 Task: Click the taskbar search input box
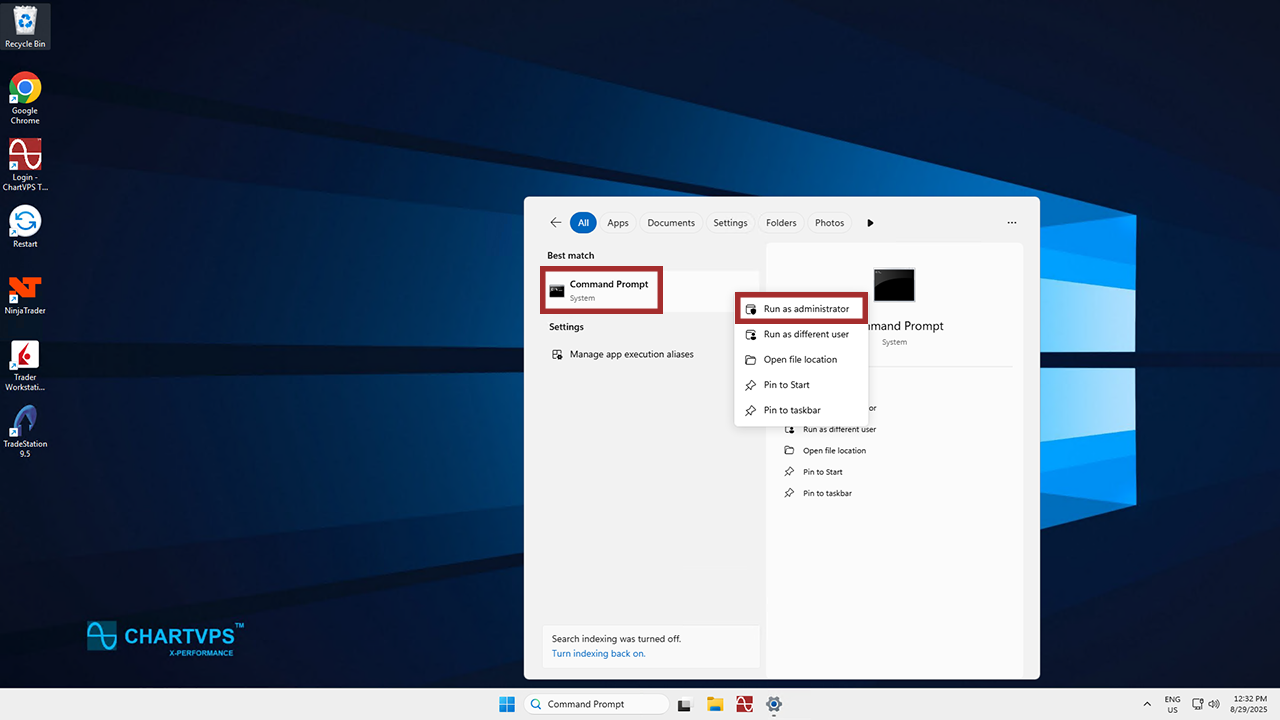click(x=597, y=704)
